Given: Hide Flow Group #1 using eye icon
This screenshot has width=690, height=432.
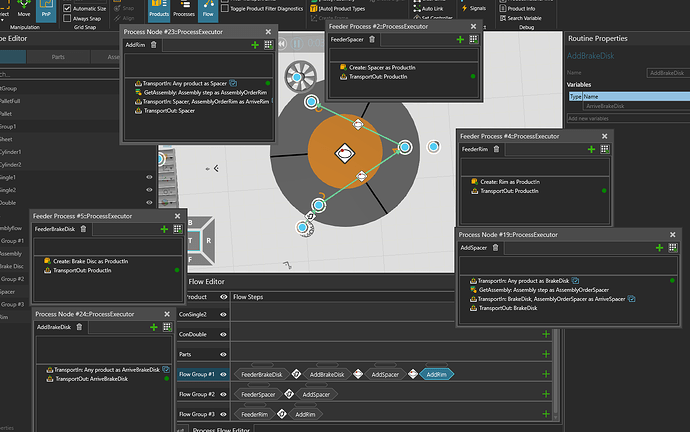Looking at the screenshot, I should (222, 374).
